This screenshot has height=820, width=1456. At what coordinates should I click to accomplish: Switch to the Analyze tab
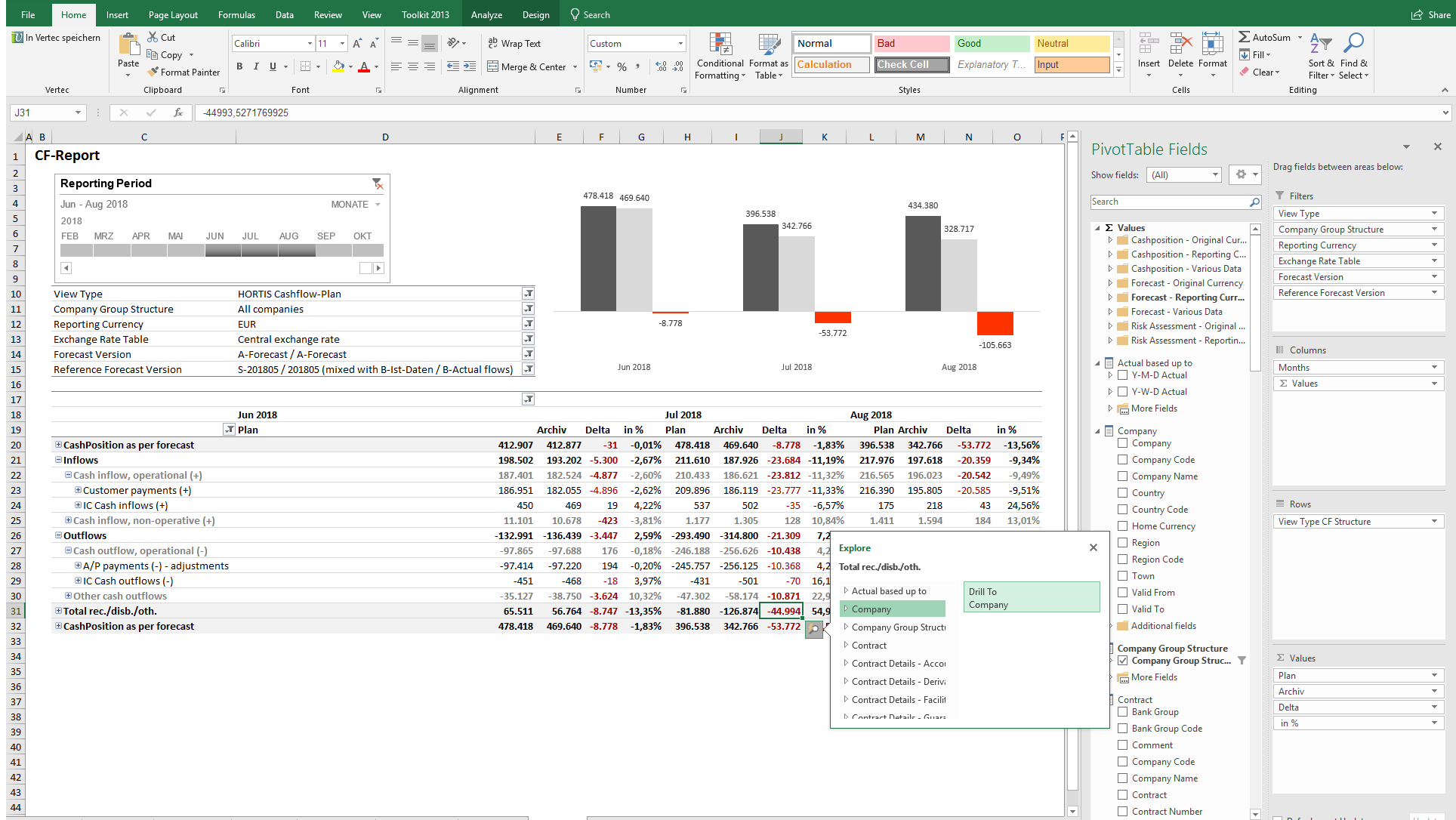[x=486, y=14]
